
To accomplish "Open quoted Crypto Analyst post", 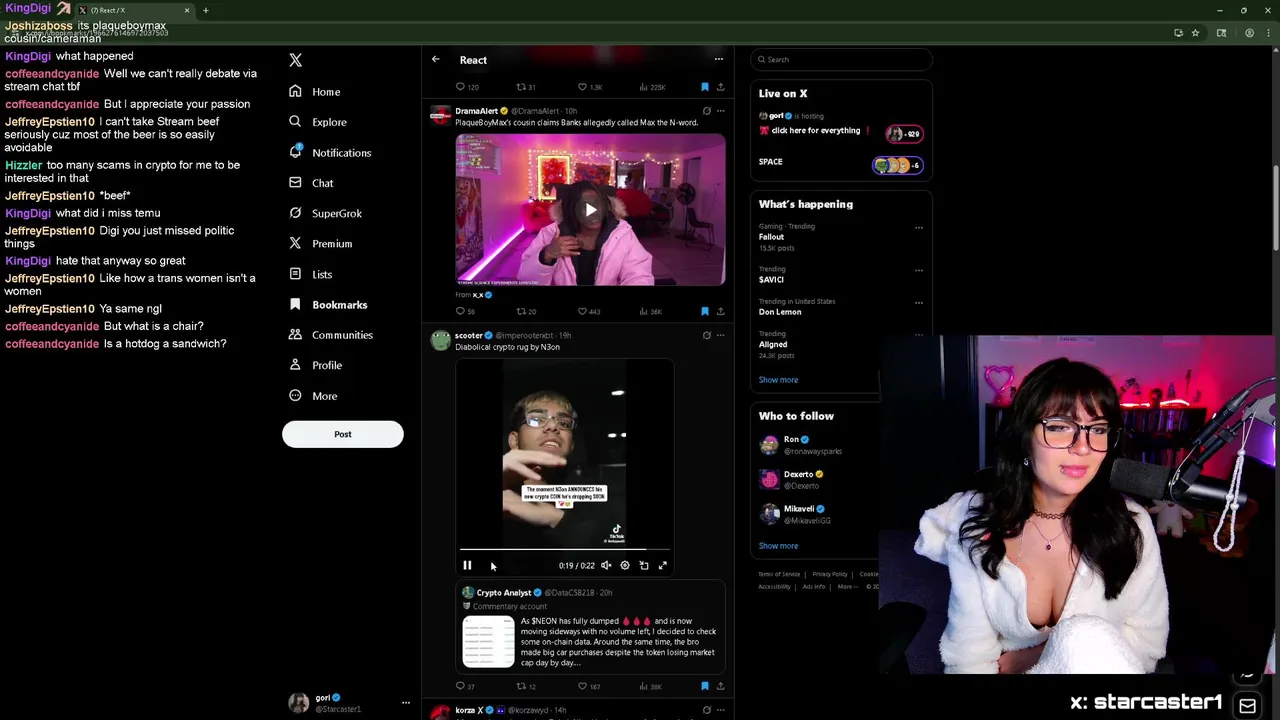I will click(590, 628).
